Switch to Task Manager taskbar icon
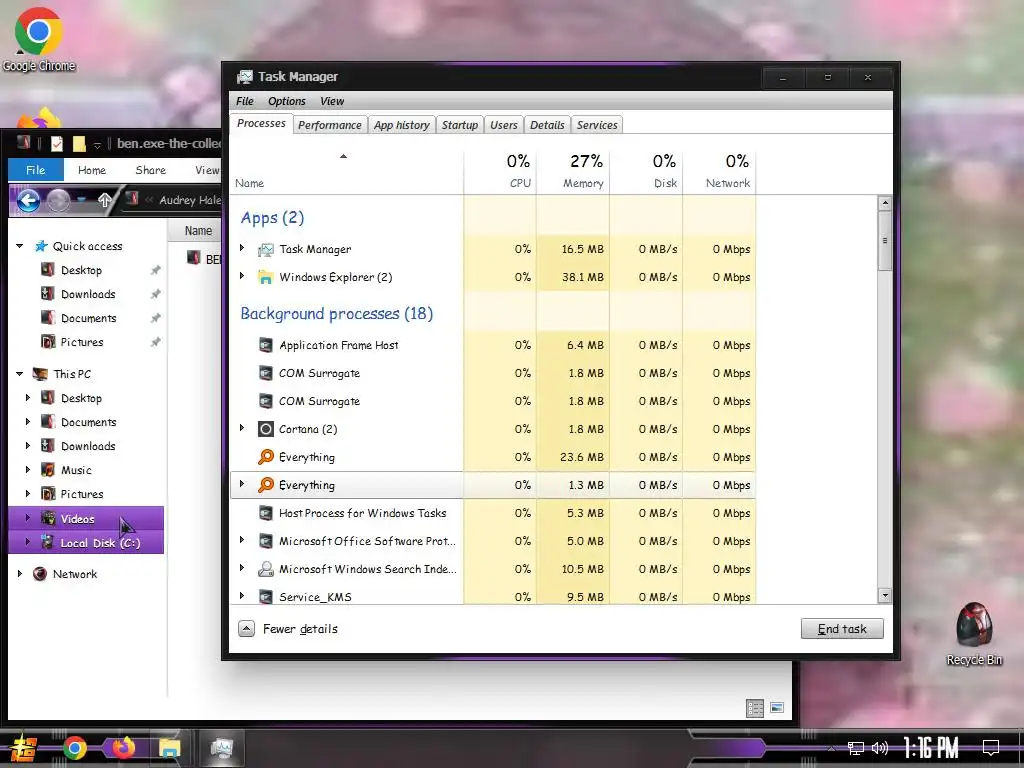Screen dimensions: 1024x768 coord(221,748)
